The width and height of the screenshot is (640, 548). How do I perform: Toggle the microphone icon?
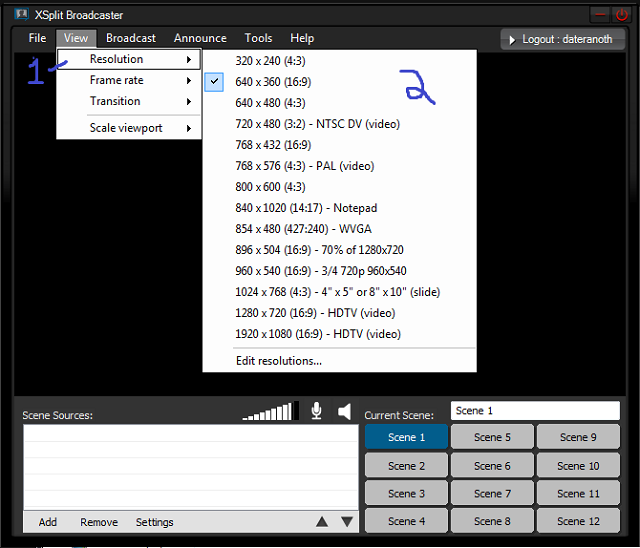[x=316, y=411]
